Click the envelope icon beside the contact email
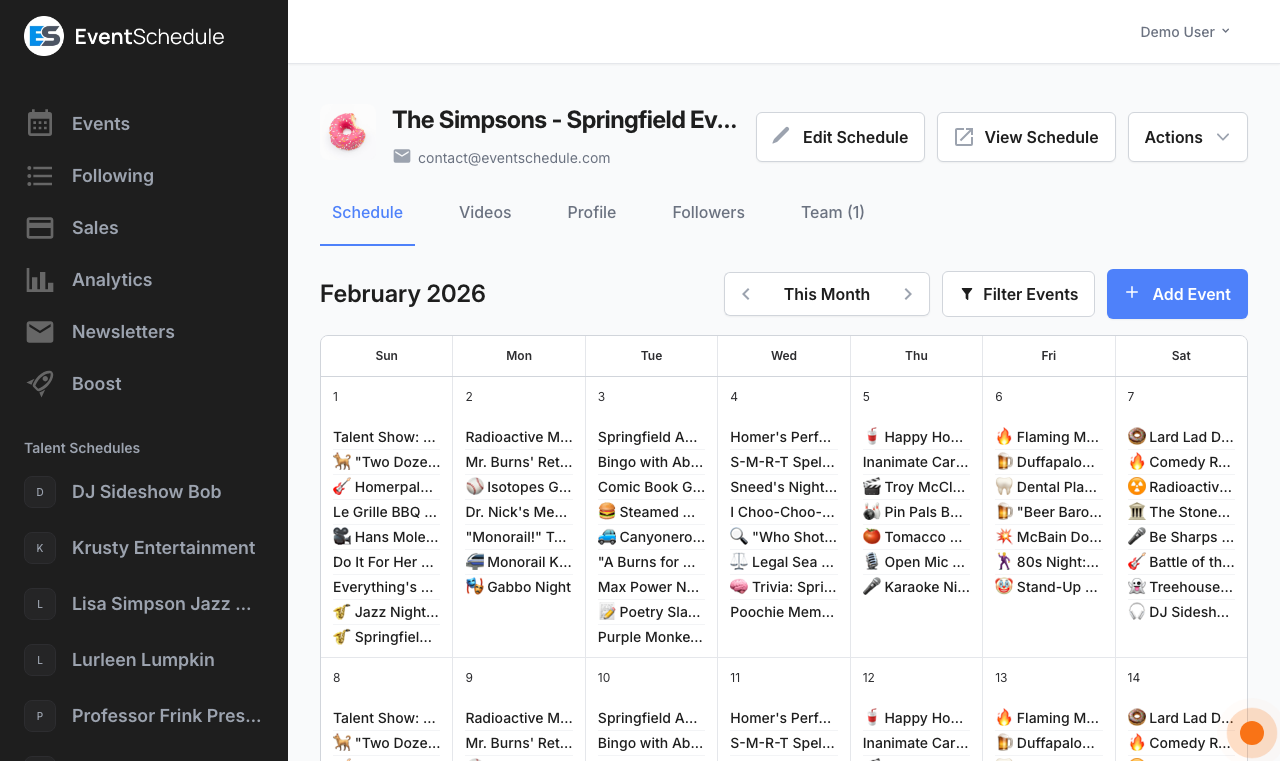This screenshot has height=761, width=1280. pyautogui.click(x=401, y=157)
